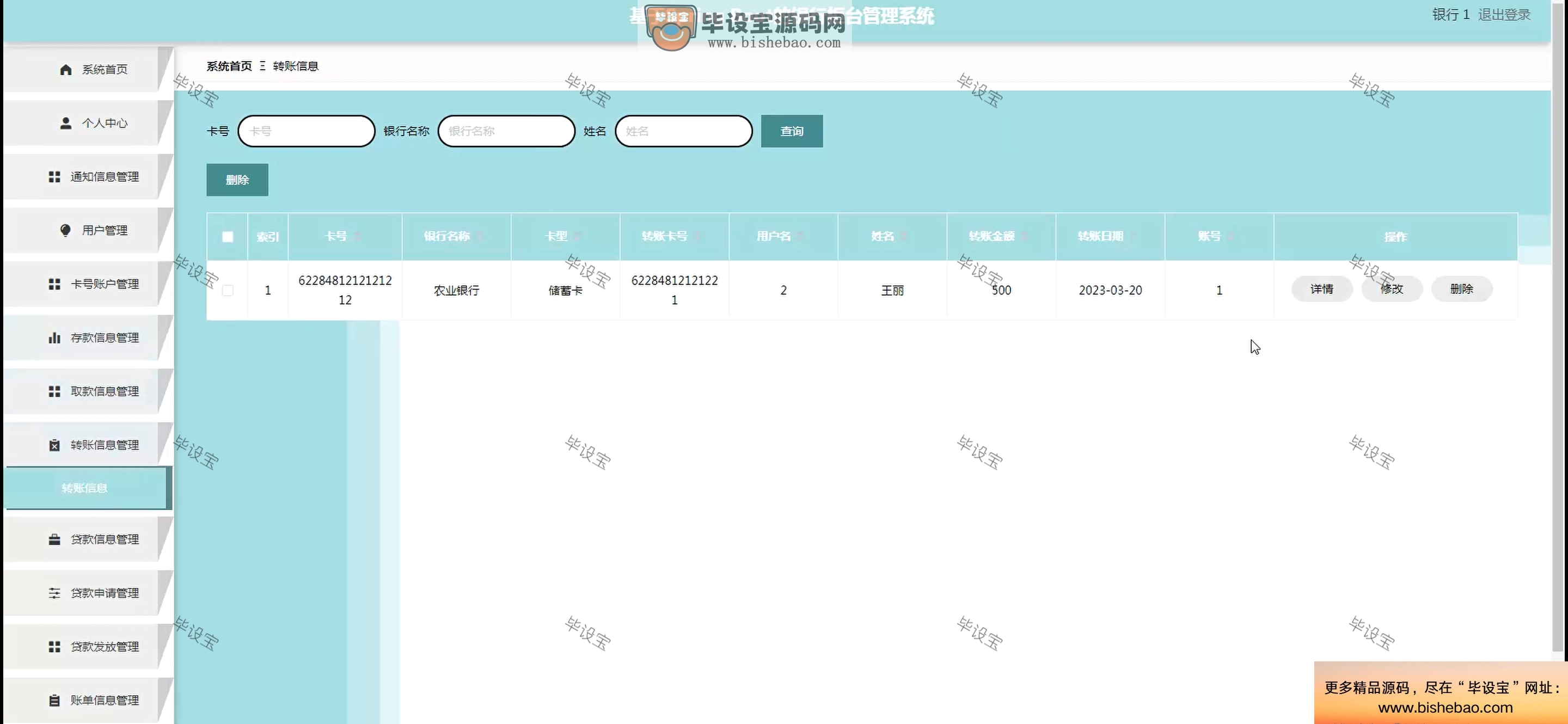Viewport: 1568px width, 724px height.
Task: Click the 2023-03-20 date cell
Action: click(x=1110, y=291)
